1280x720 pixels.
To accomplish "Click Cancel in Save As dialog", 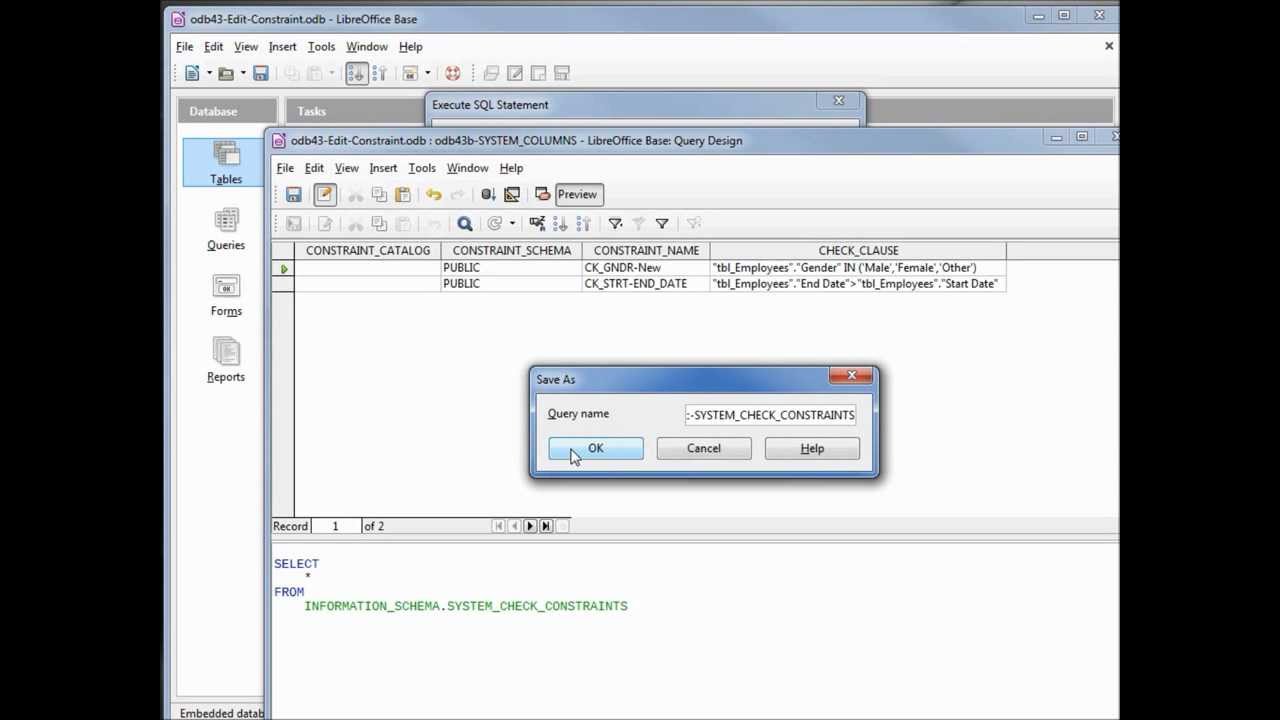I will 704,448.
